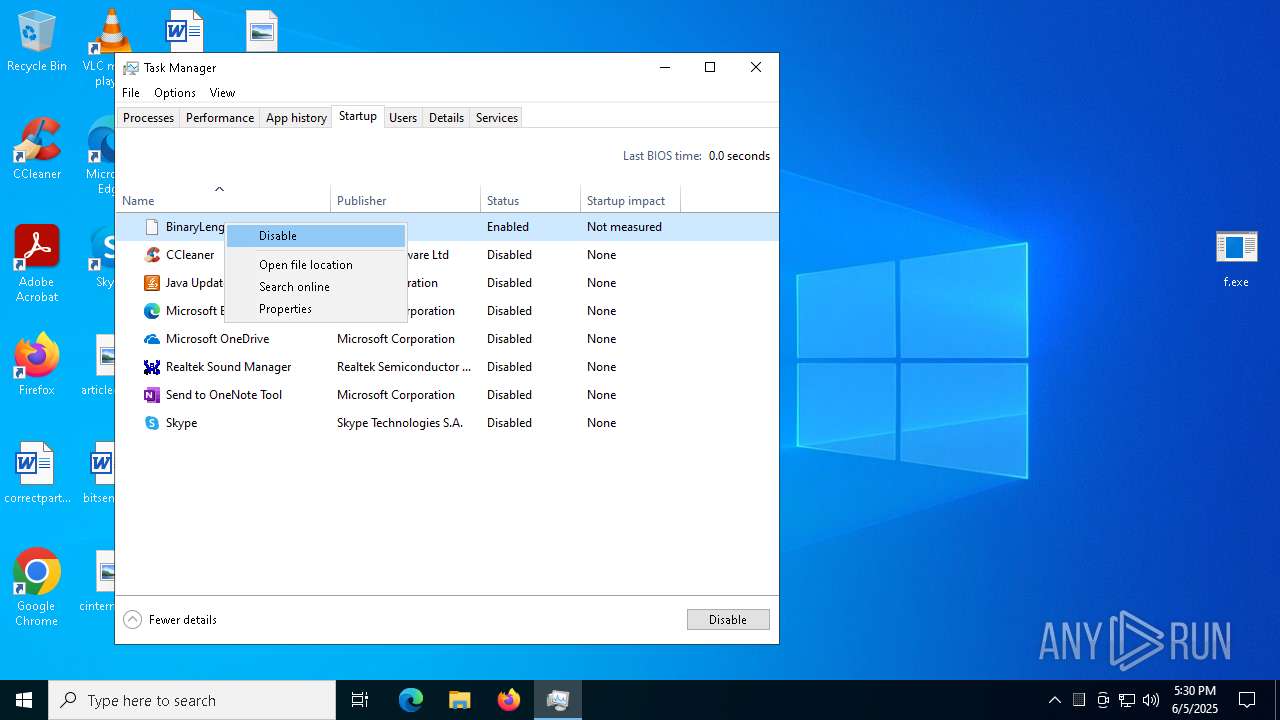Click the Enabled status of BinaryLeng
The height and width of the screenshot is (720, 1280).
(508, 227)
